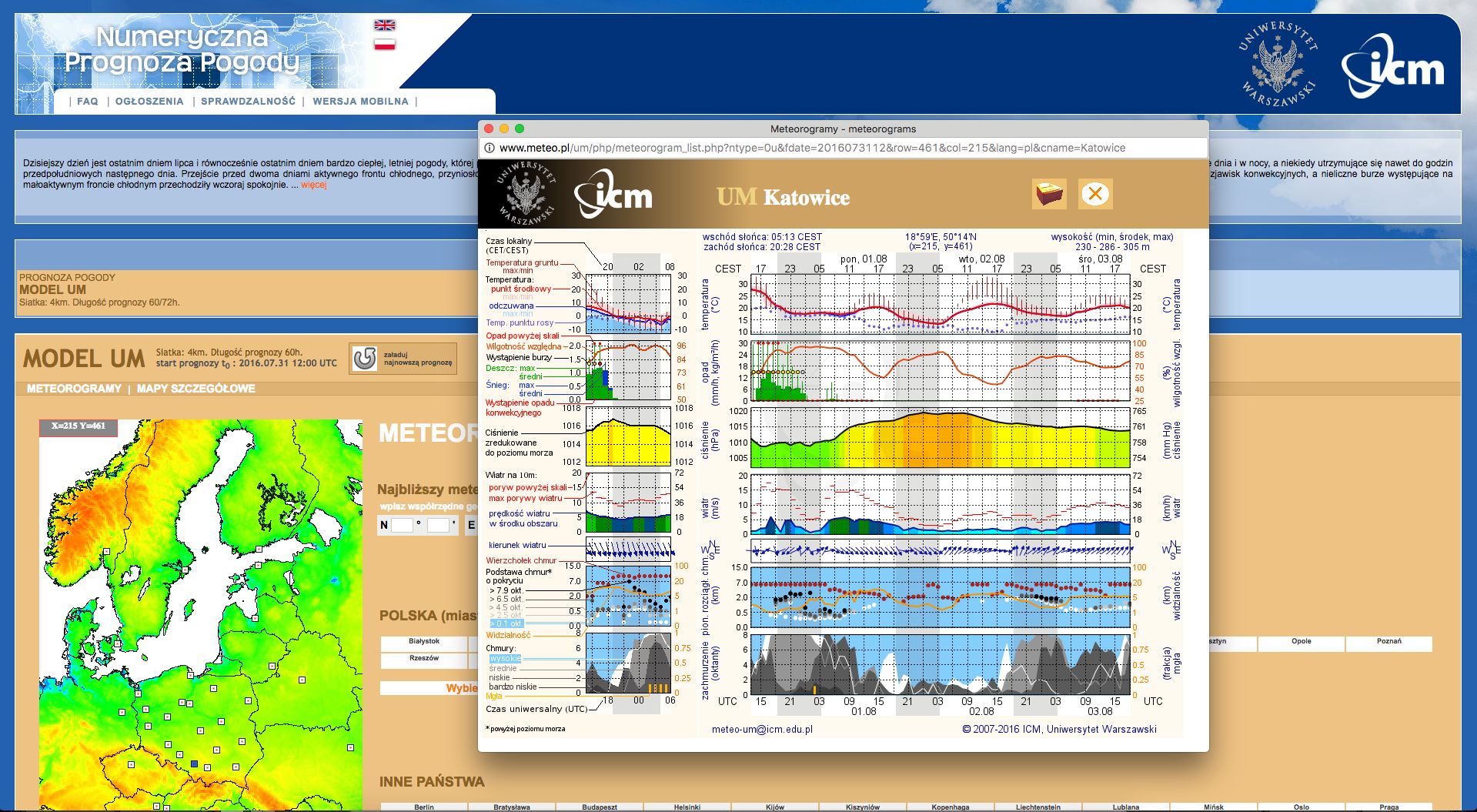Click the 'INNE PAŃSTWA' section heading
1477x812 pixels.
click(432, 782)
